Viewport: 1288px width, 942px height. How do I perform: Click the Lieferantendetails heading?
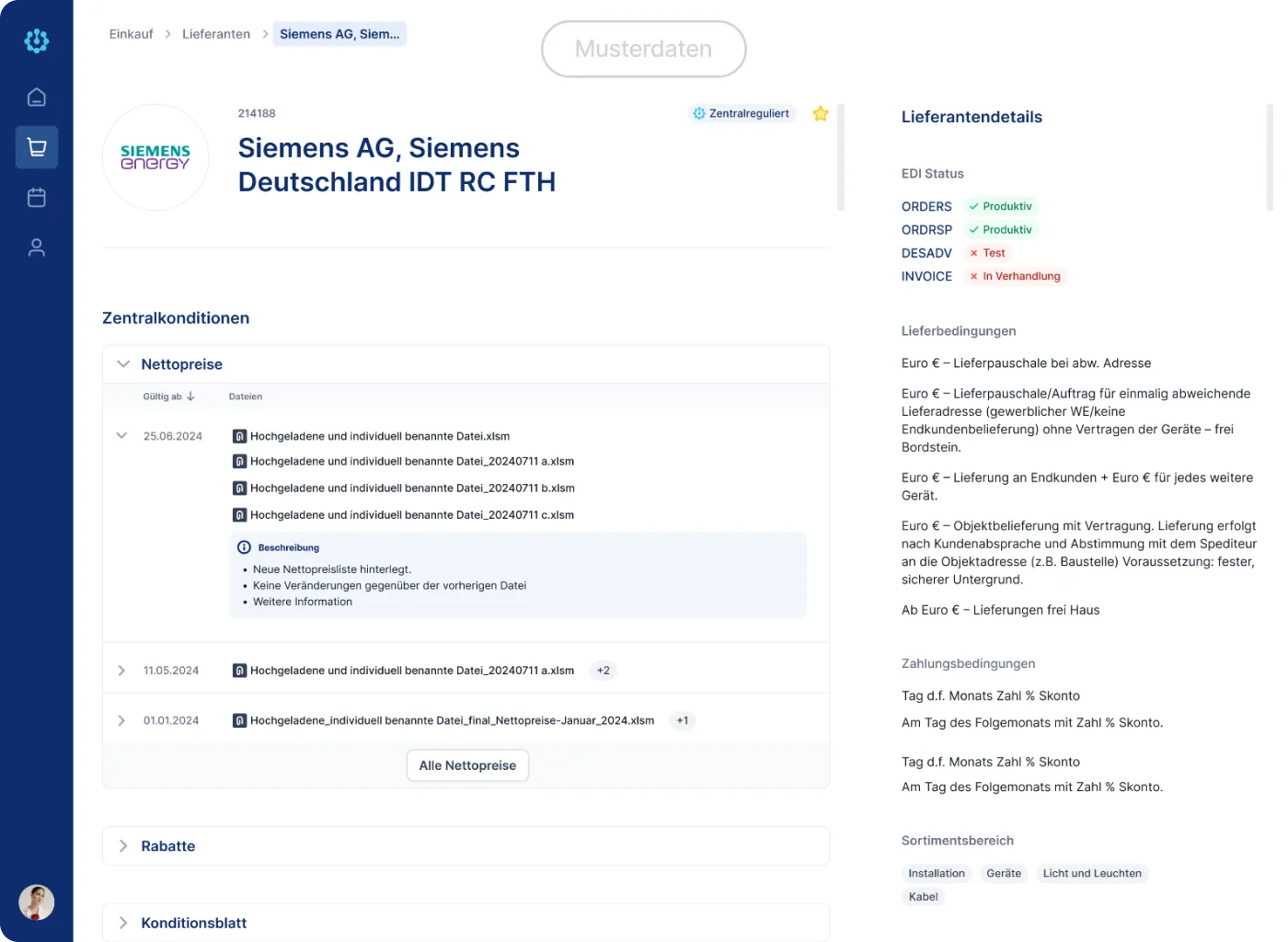pyautogui.click(x=972, y=117)
